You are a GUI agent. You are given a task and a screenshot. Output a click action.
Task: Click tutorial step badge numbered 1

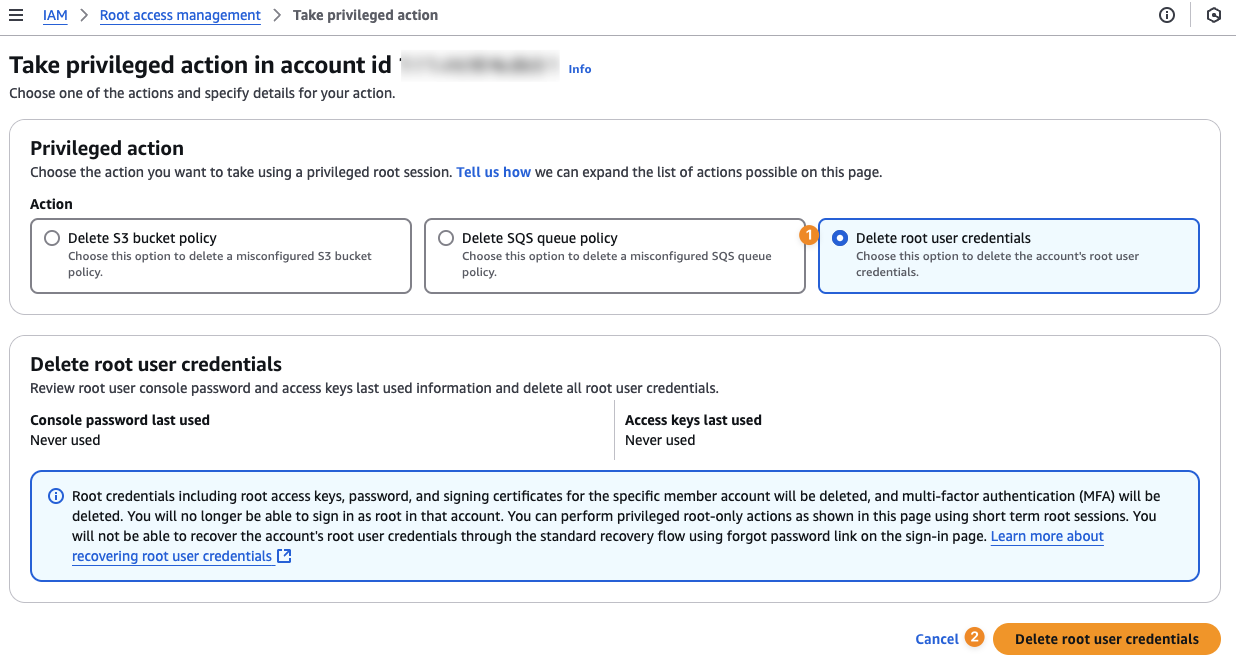(x=807, y=235)
